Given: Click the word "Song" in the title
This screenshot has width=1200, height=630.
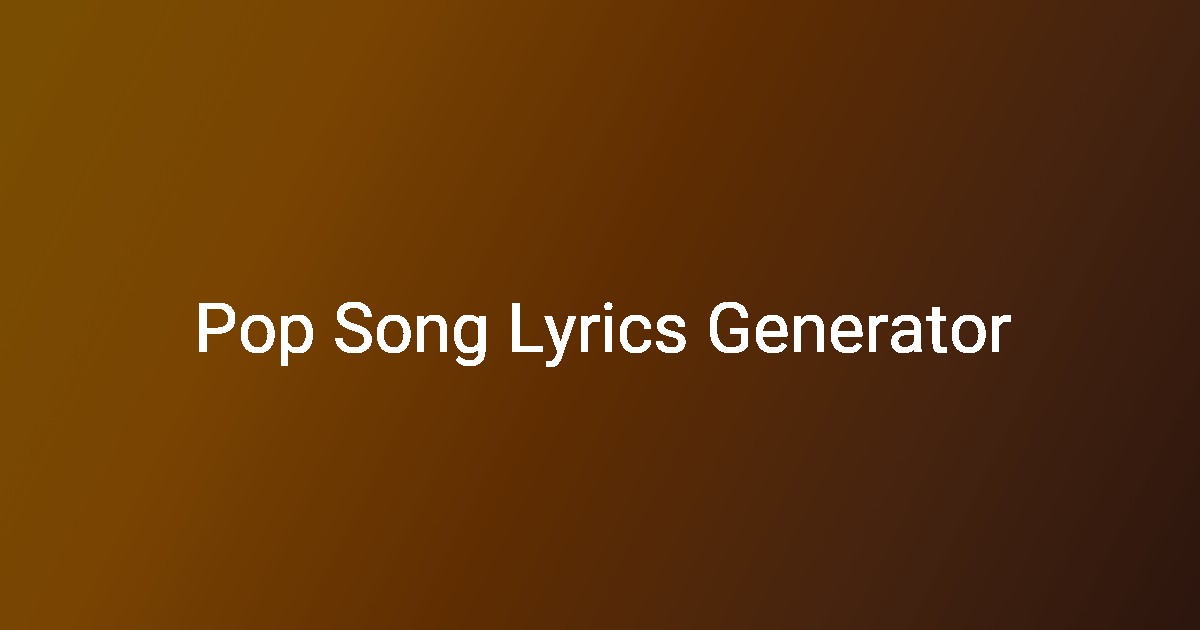Looking at the screenshot, I should [410, 334].
